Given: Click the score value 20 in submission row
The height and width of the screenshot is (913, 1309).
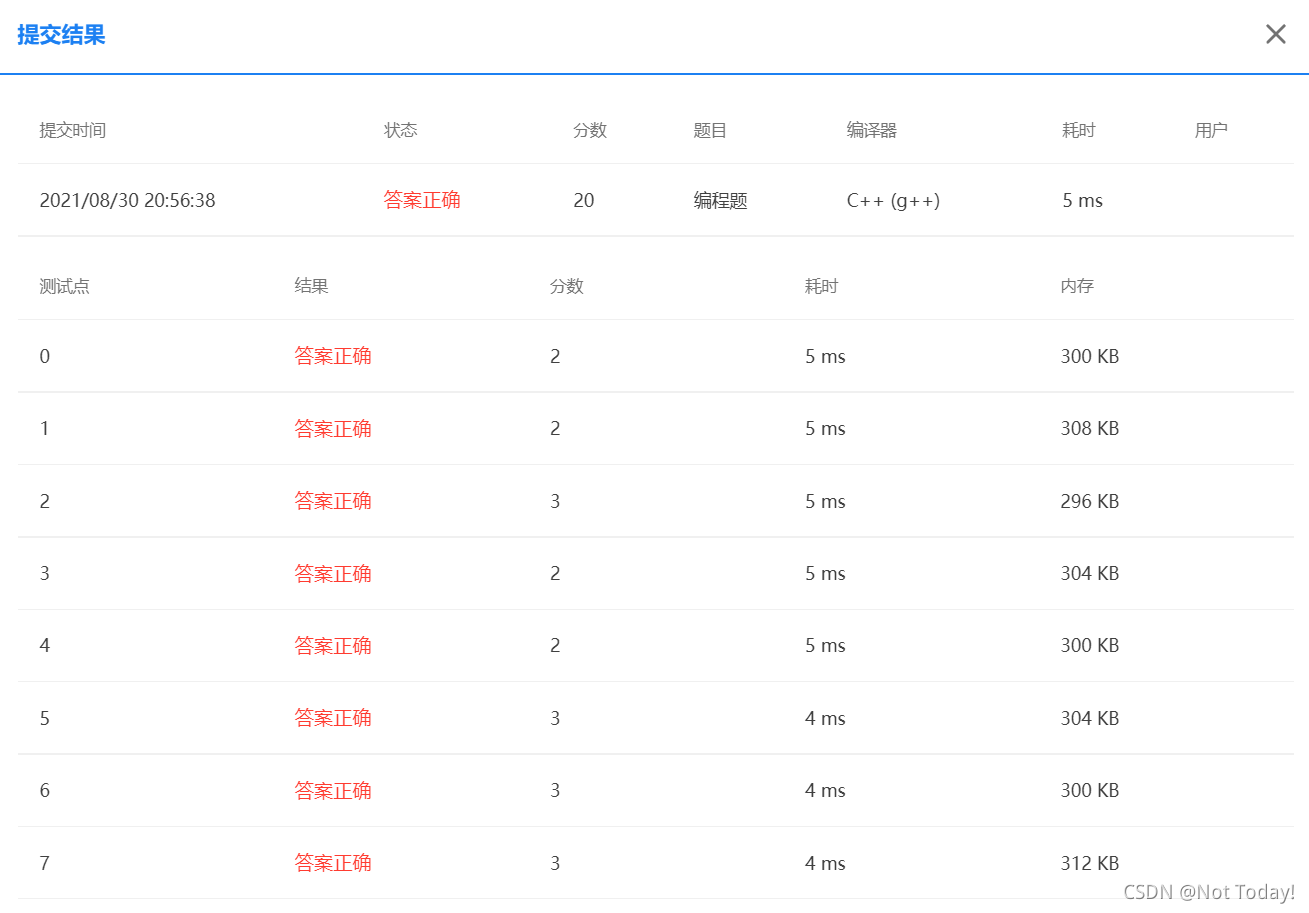Looking at the screenshot, I should 584,200.
